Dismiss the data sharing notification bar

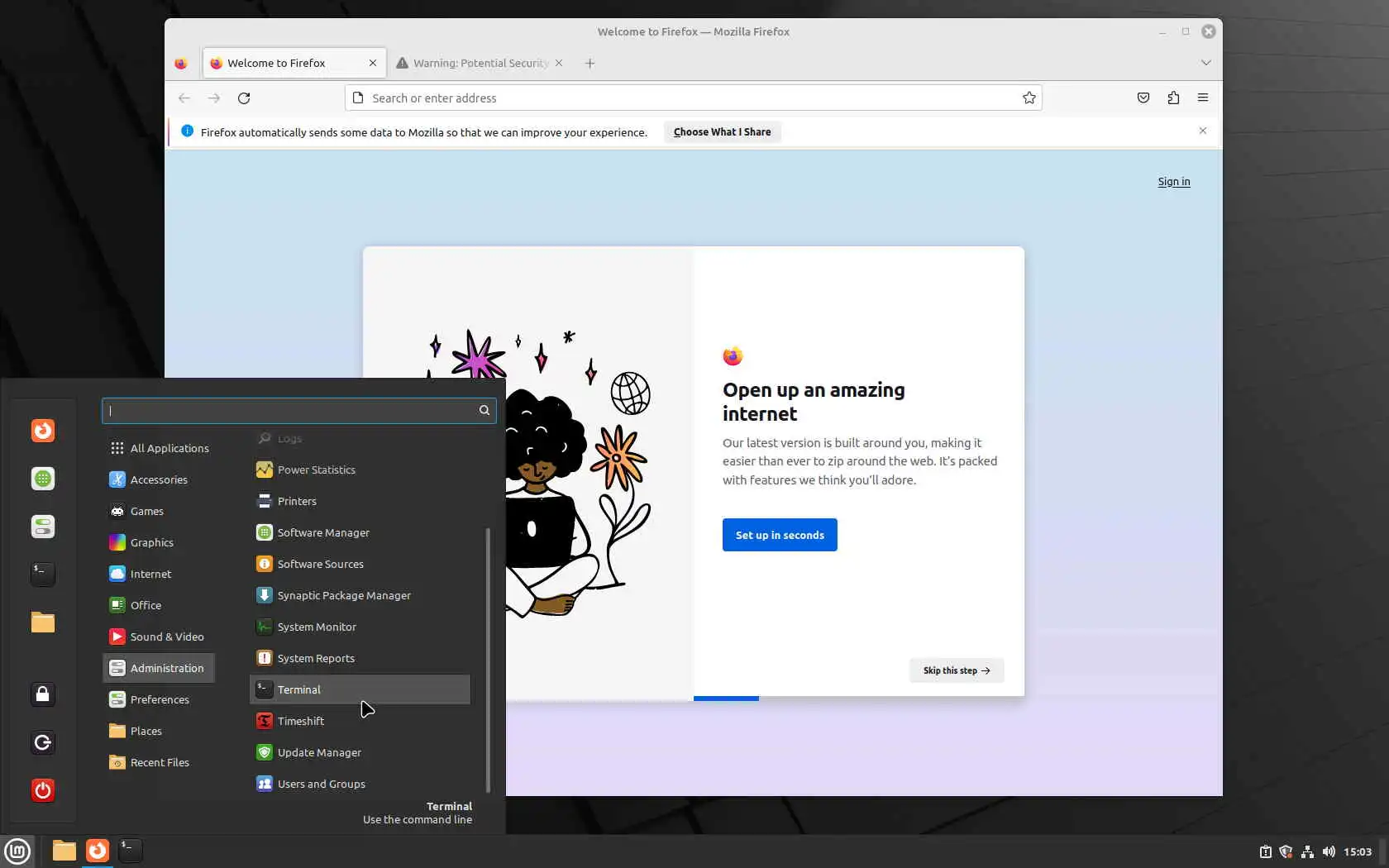1203,131
